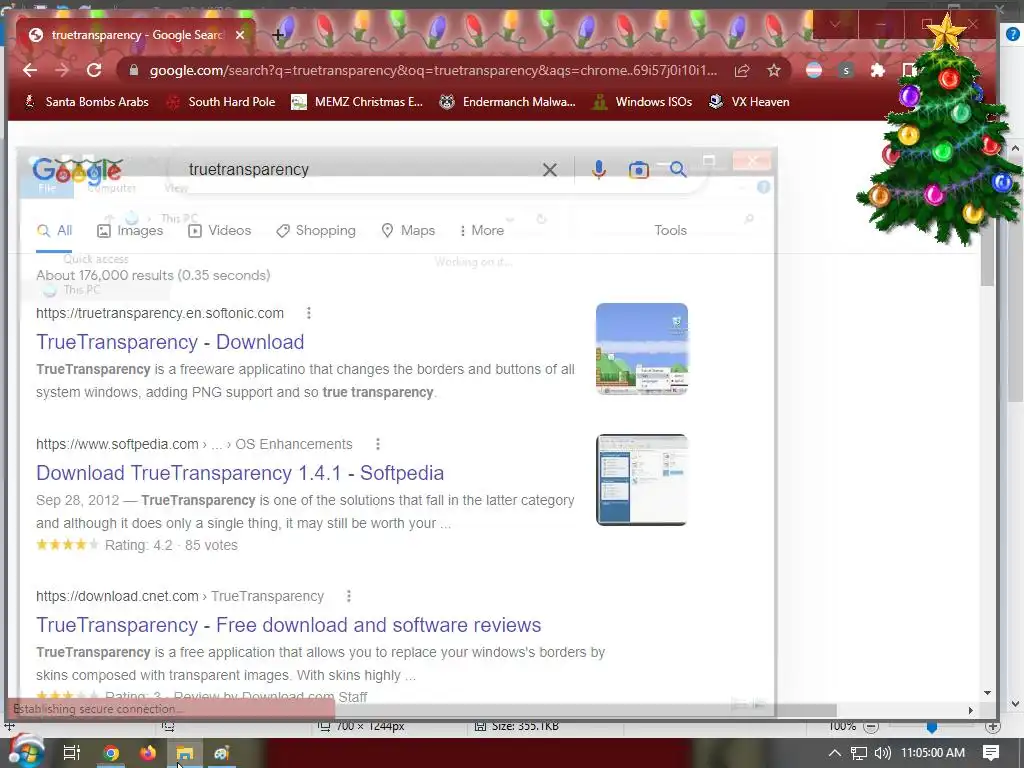Share this page using the share icon
1024x768 pixels.
pos(742,71)
